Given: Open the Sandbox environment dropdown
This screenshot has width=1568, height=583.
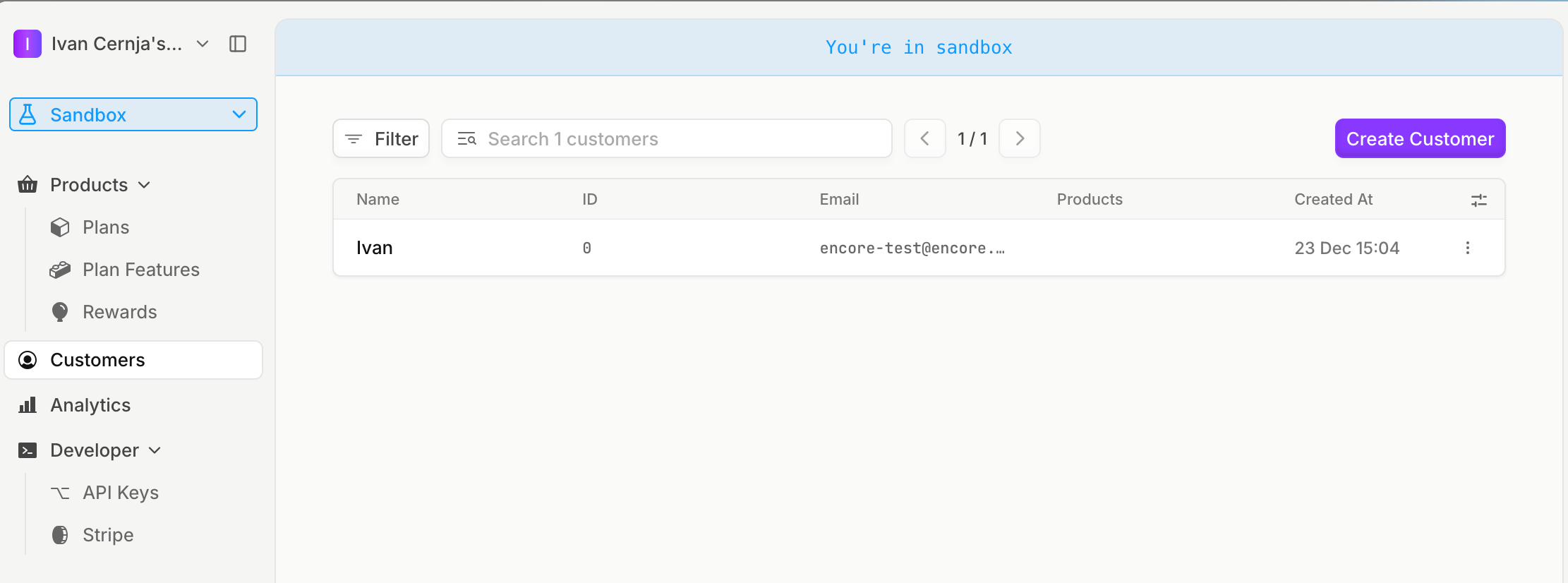Looking at the screenshot, I should tap(133, 114).
